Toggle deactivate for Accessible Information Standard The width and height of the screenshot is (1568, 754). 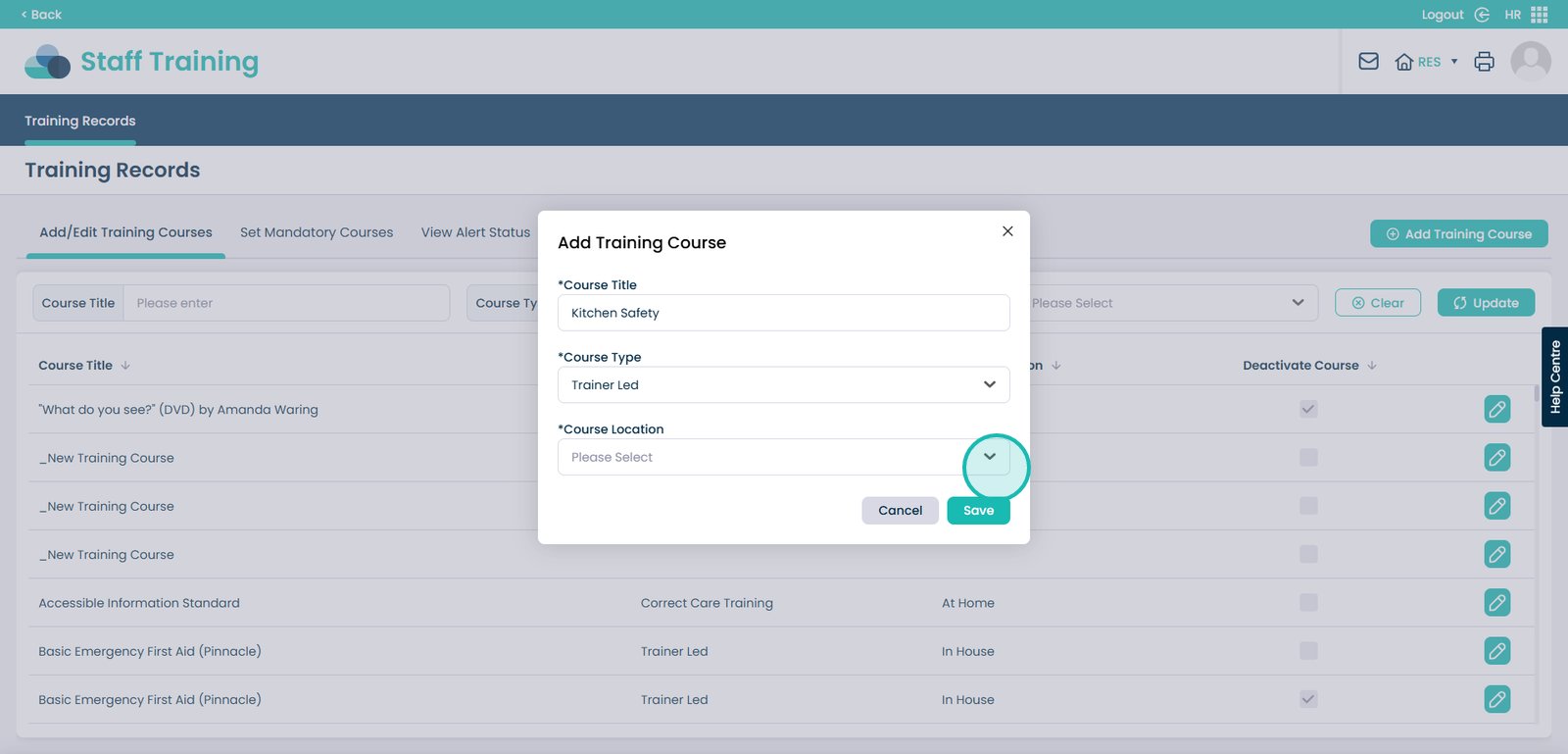[x=1308, y=602]
